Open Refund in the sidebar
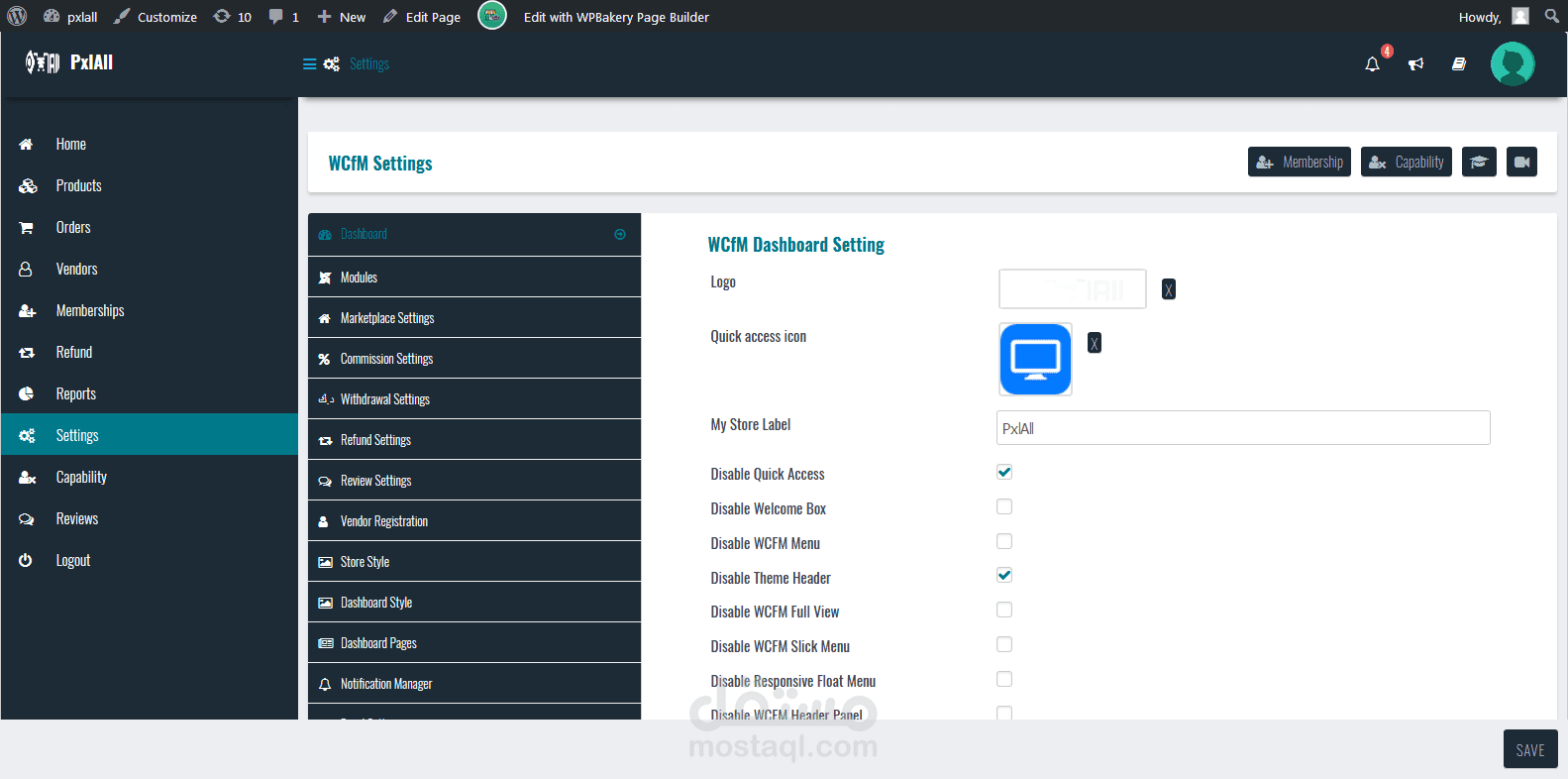Screen dimensions: 1568x779 [x=149, y=353]
